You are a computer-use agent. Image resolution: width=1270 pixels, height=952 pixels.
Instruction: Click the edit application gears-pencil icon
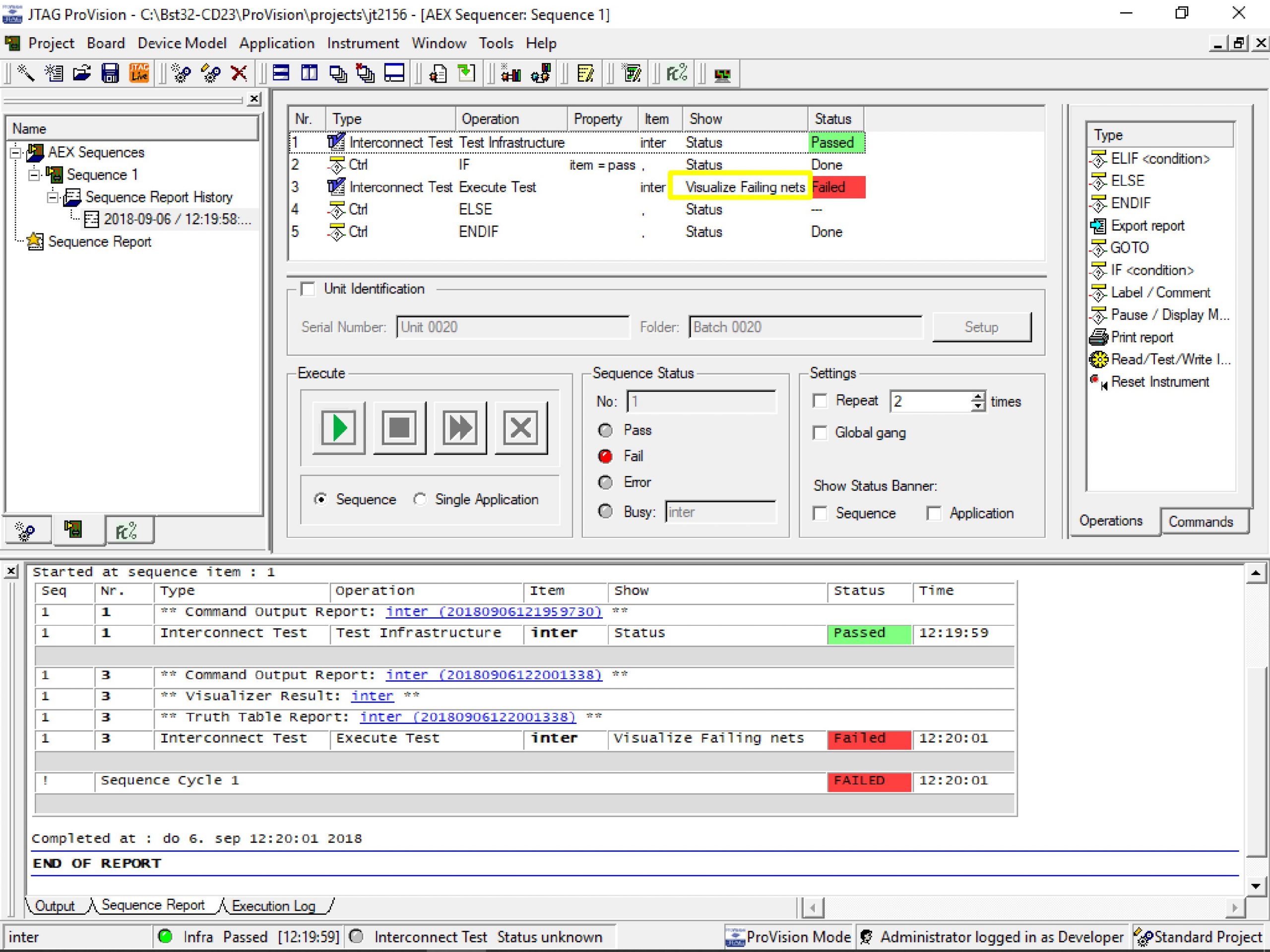coord(211,73)
